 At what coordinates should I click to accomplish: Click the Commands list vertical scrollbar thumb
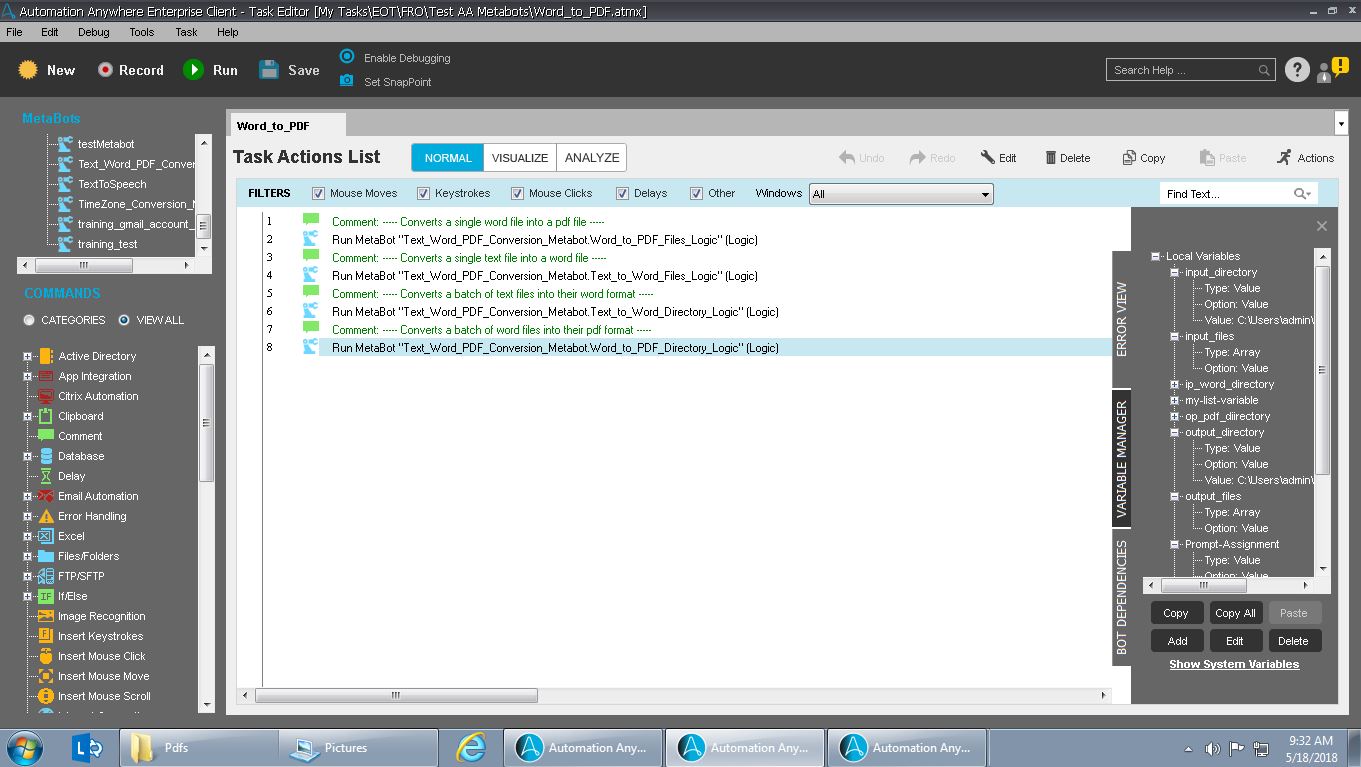(207, 422)
